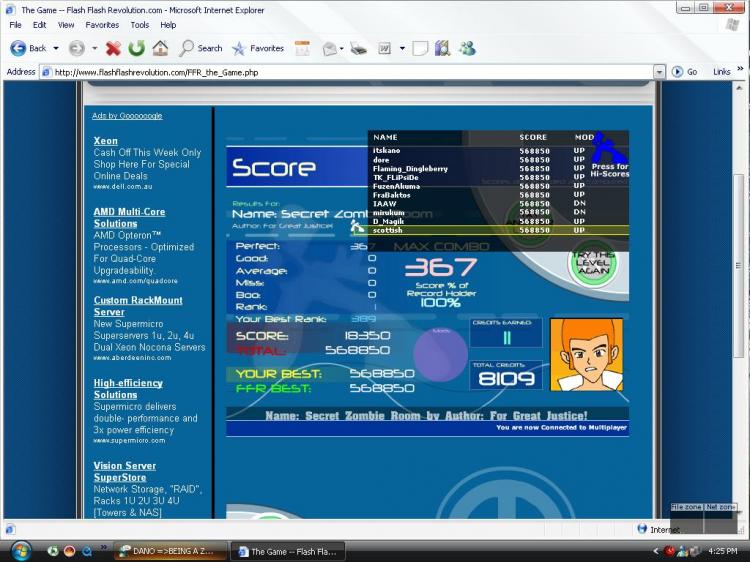The width and height of the screenshot is (750, 562).
Task: Launch the blue quick-launch icon
Action: click(87, 551)
